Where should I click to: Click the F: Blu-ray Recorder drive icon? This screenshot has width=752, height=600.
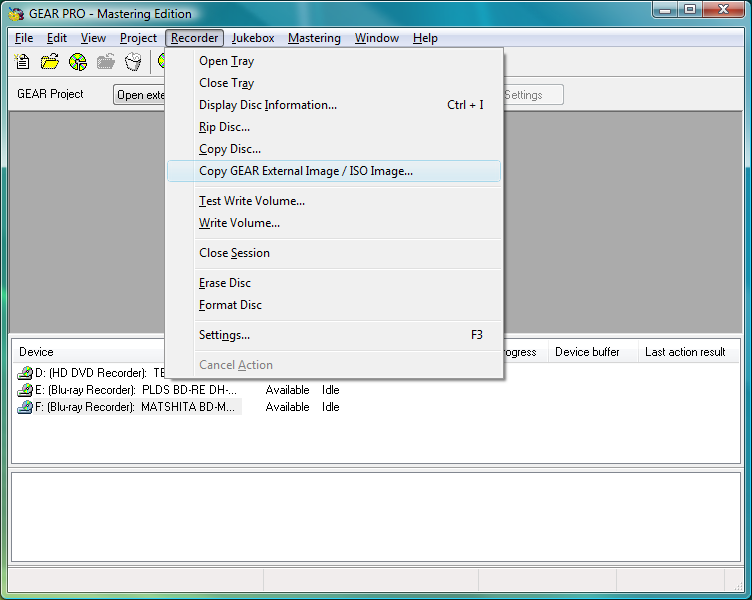(x=25, y=407)
